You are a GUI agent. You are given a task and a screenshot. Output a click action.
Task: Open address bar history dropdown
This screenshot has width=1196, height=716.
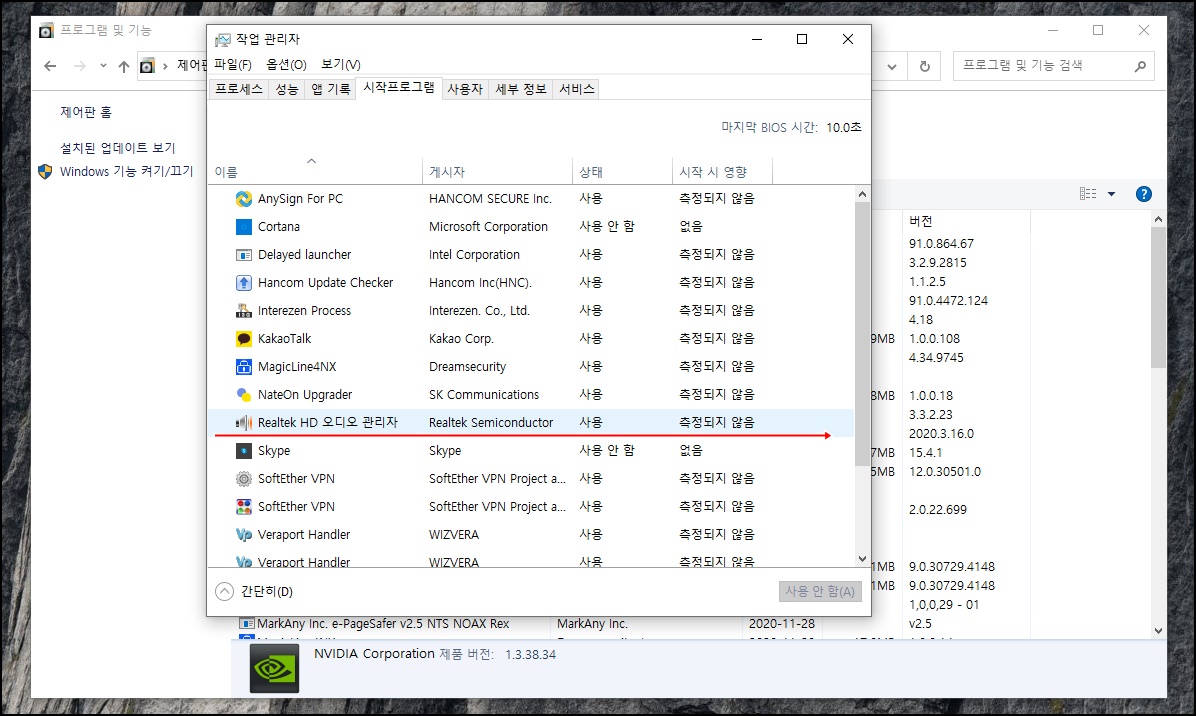892,66
